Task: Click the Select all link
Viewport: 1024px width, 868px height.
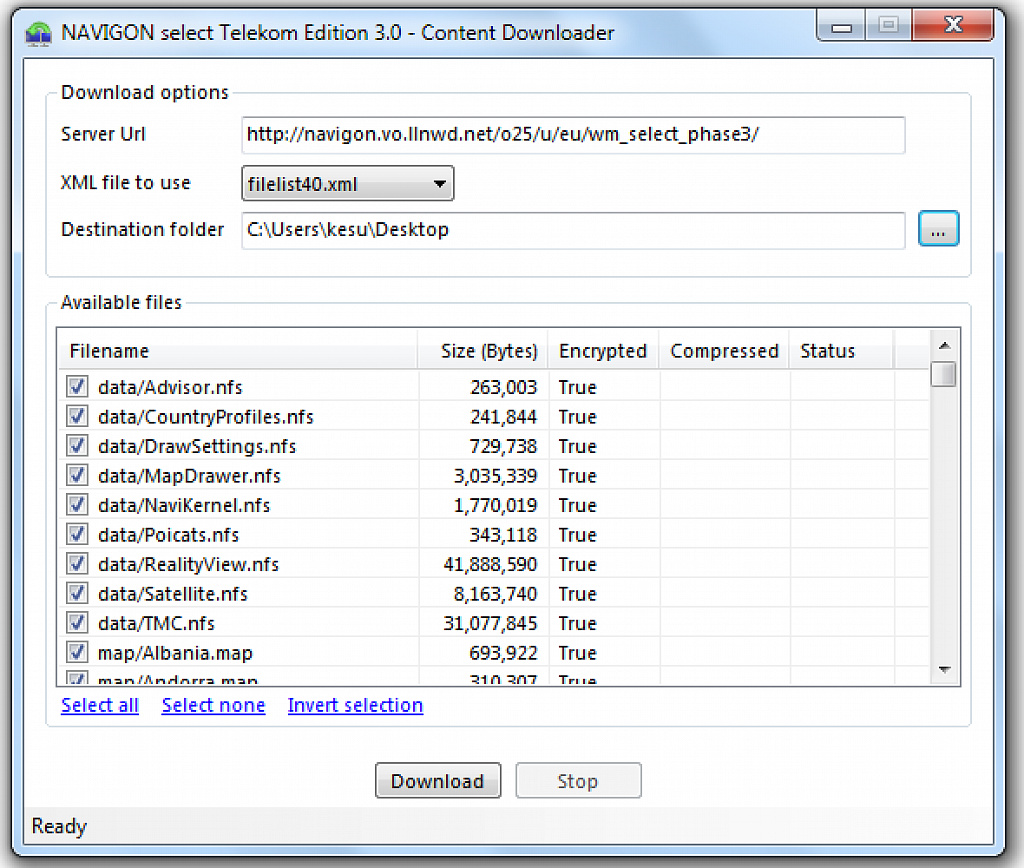Action: click(x=100, y=705)
